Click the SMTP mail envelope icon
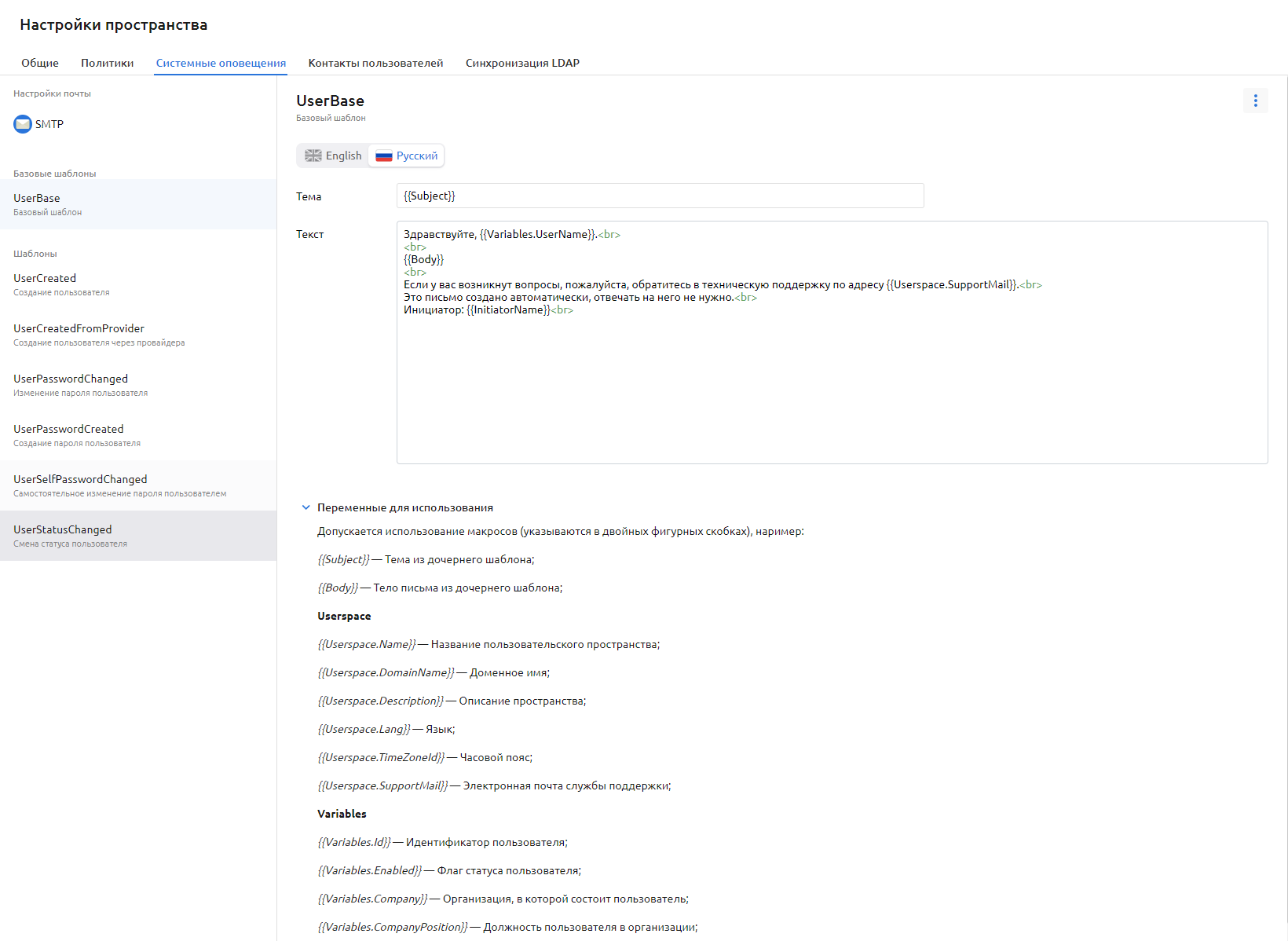Viewport: 1288px width, 941px height. pos(23,124)
